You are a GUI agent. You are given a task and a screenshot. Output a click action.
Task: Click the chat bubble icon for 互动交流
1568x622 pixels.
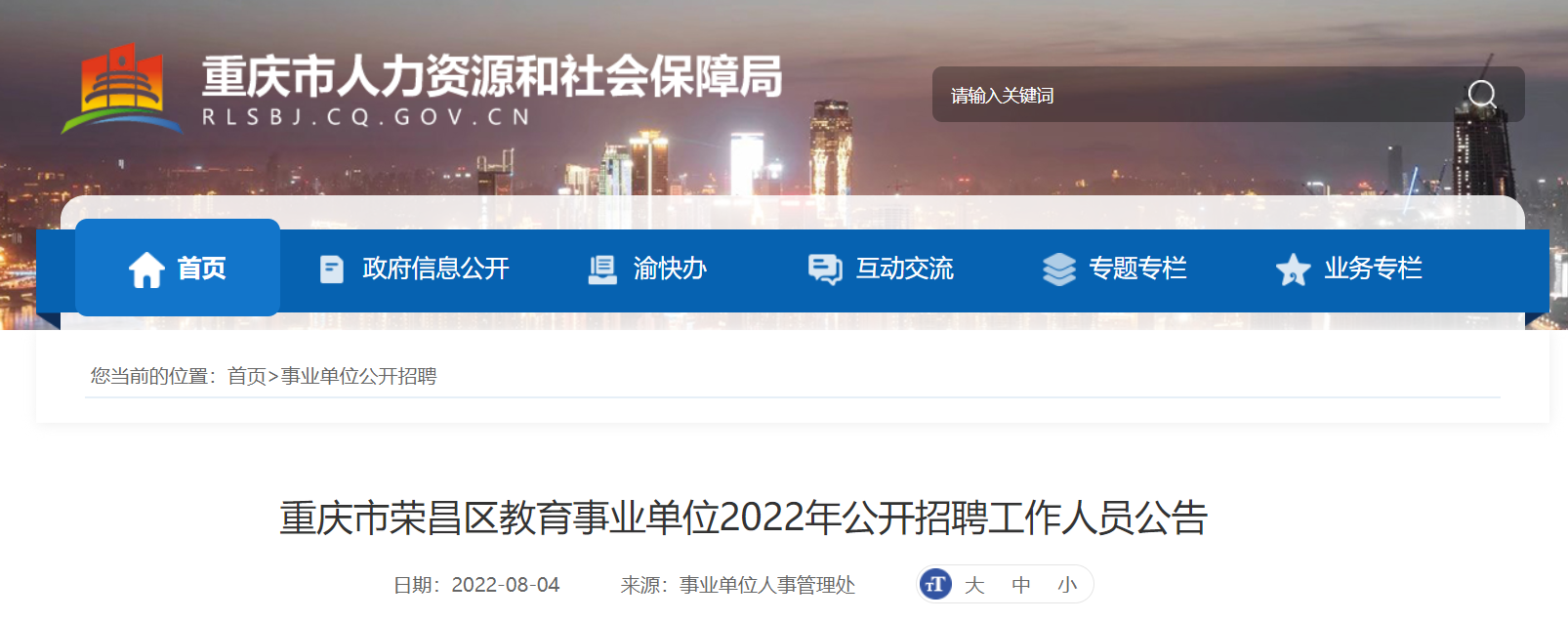(825, 270)
